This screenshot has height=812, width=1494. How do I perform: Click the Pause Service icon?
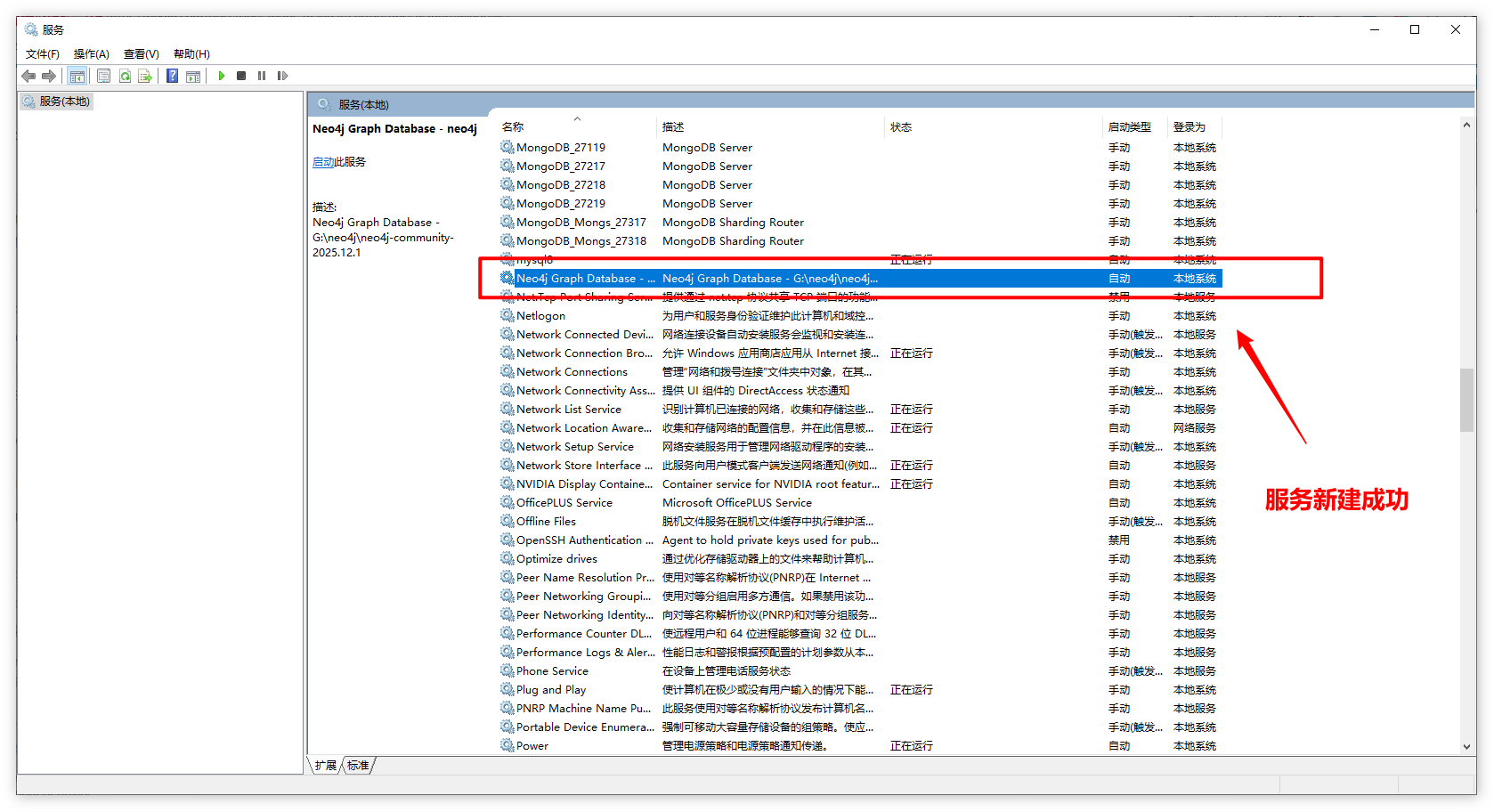click(262, 77)
